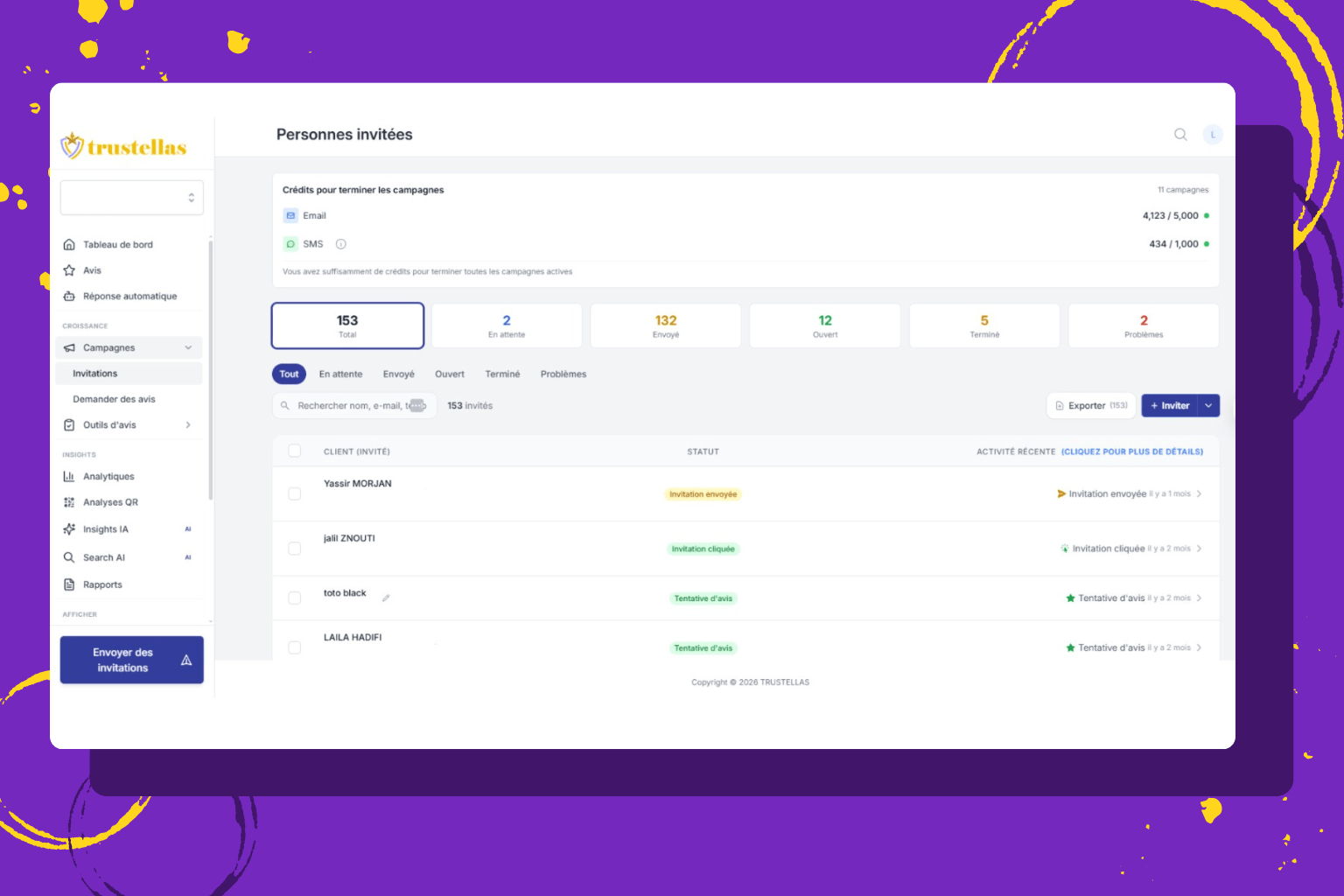Open Analyses QR sidebar icon
The image size is (1344, 896).
(69, 502)
